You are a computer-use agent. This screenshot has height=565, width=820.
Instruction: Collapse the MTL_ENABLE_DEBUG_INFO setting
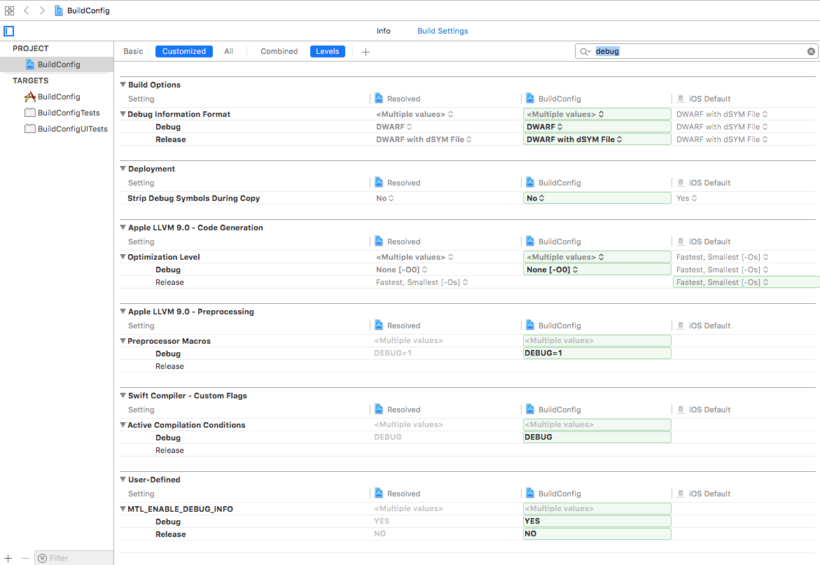123,508
